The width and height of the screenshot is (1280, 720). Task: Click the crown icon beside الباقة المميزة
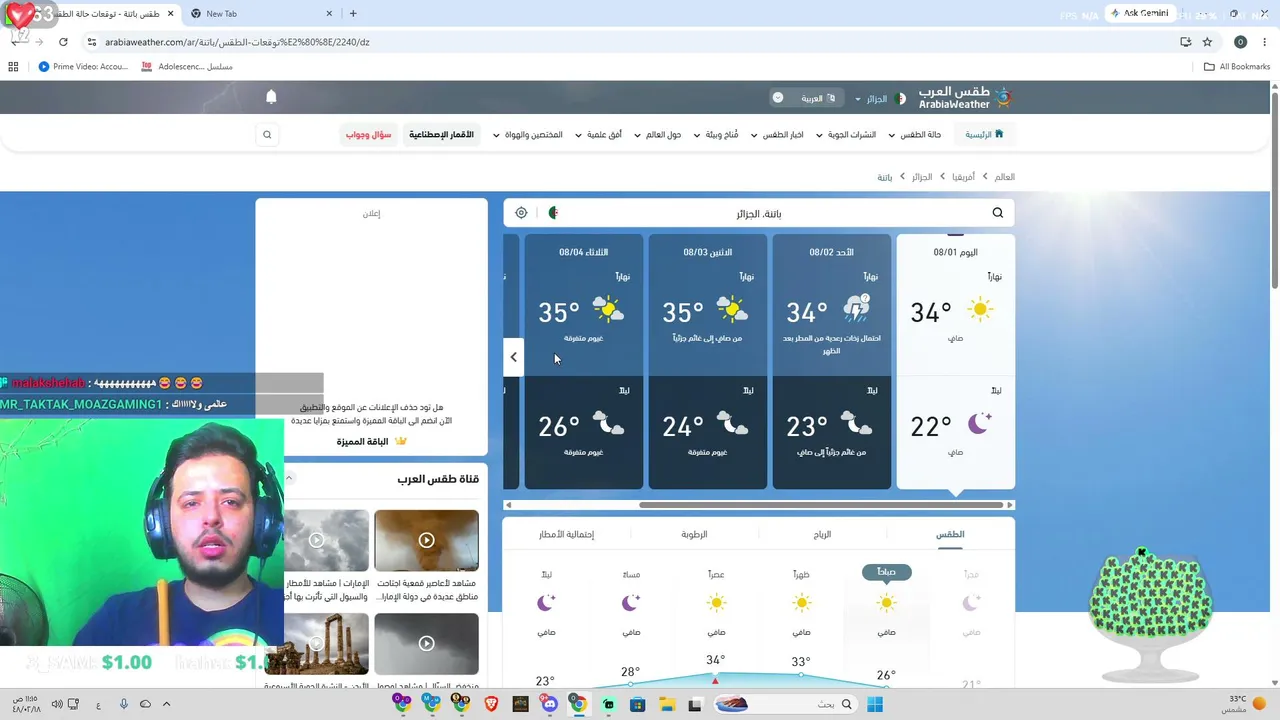pos(401,441)
